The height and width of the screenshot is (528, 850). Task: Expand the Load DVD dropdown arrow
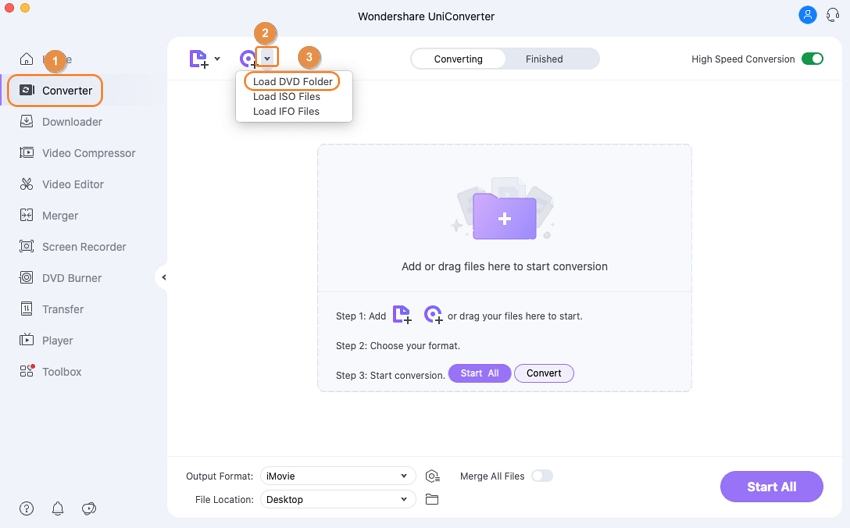pyautogui.click(x=267, y=58)
